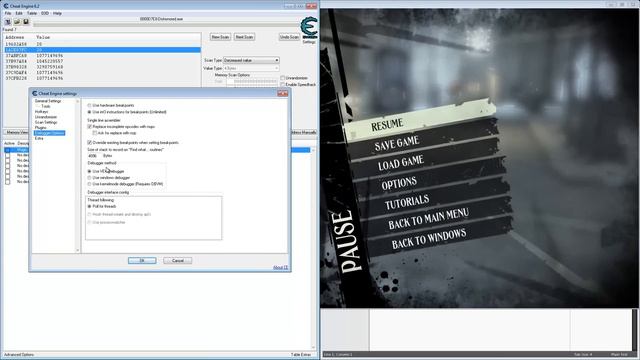Click the About CE link
The height and width of the screenshot is (360, 640).
coord(280,267)
